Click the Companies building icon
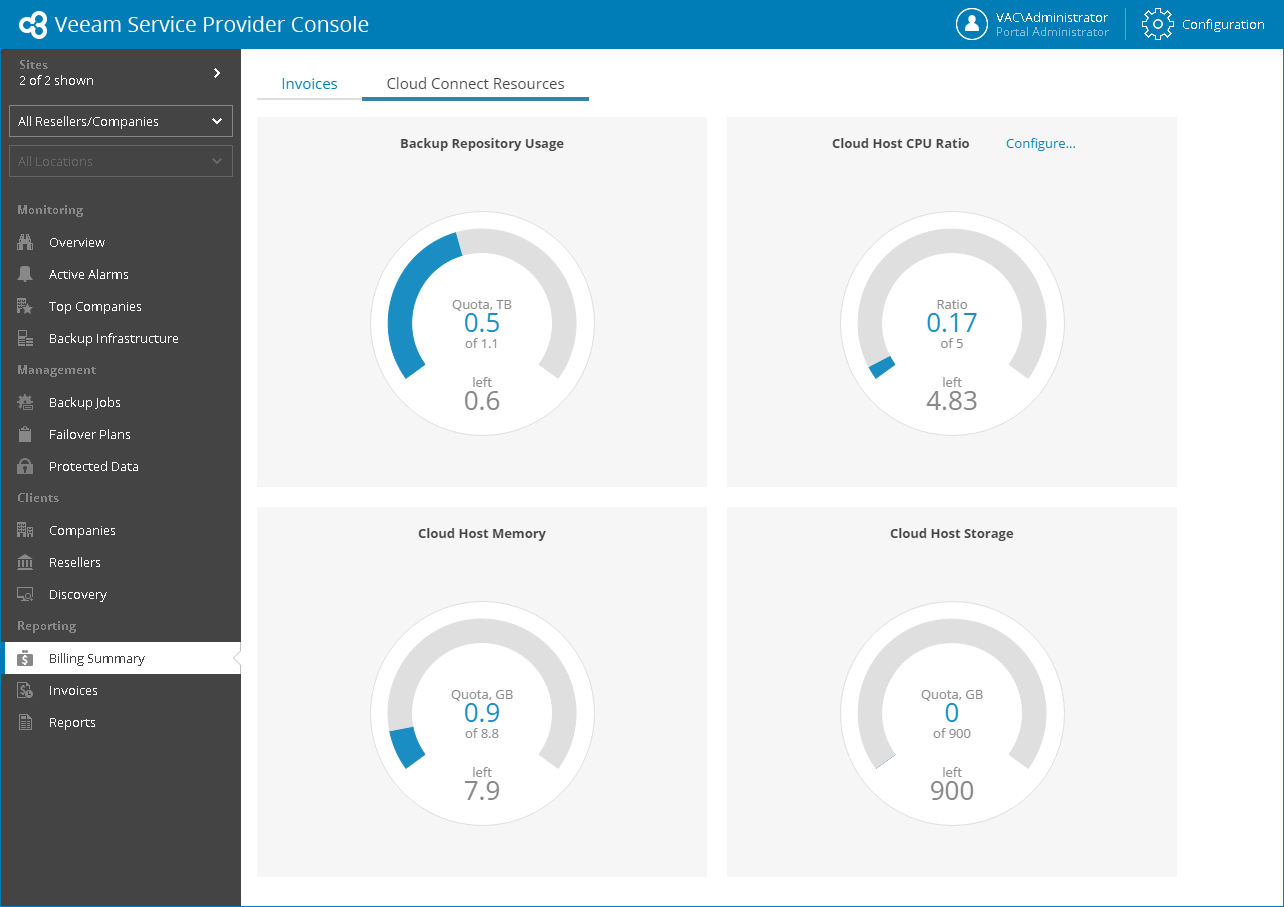1284x907 pixels. [26, 530]
